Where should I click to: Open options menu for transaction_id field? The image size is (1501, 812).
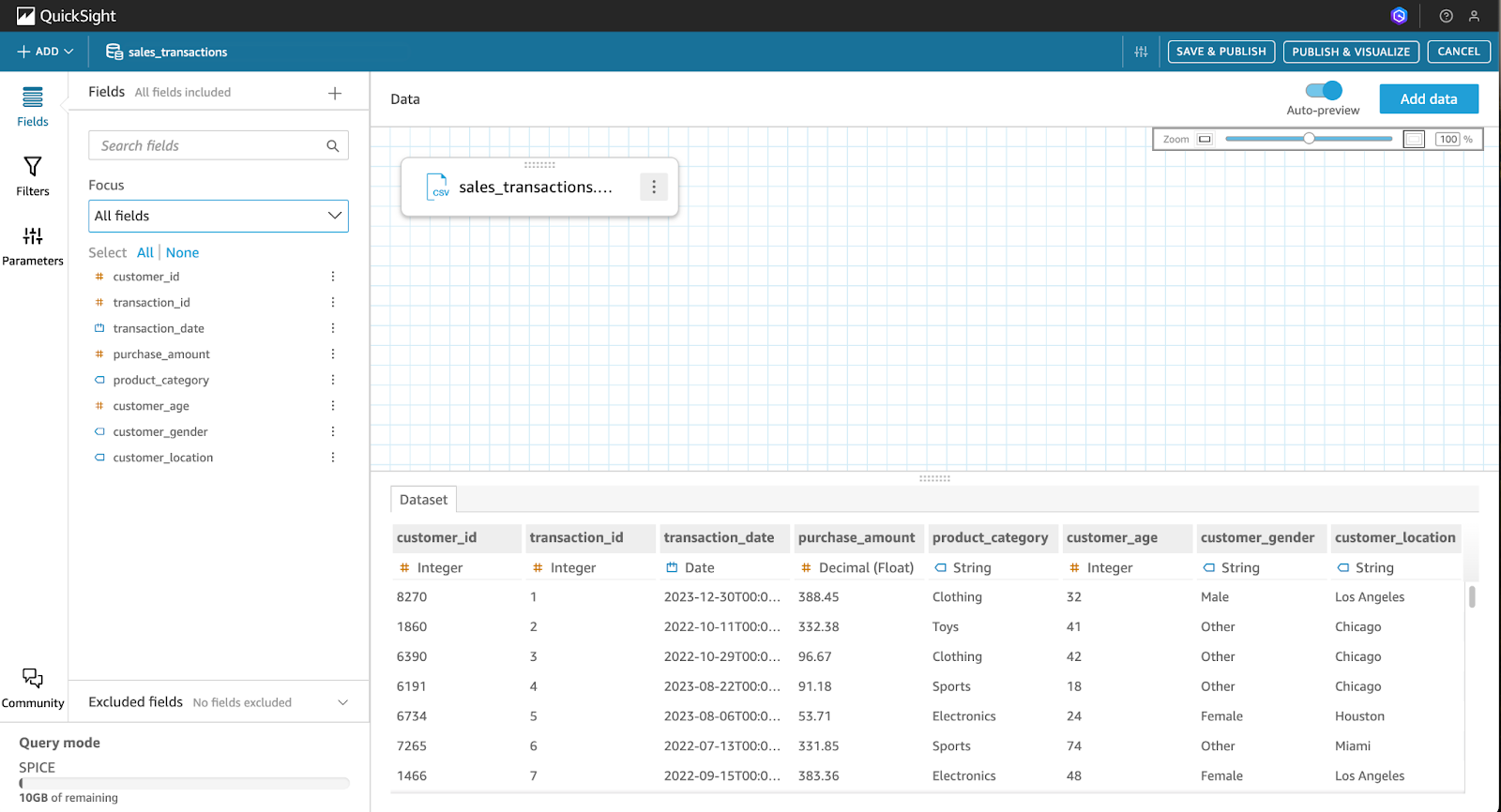332,302
